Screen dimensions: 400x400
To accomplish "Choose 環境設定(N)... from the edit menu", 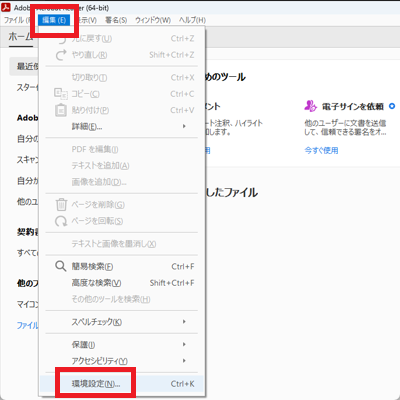I will coord(122,384).
